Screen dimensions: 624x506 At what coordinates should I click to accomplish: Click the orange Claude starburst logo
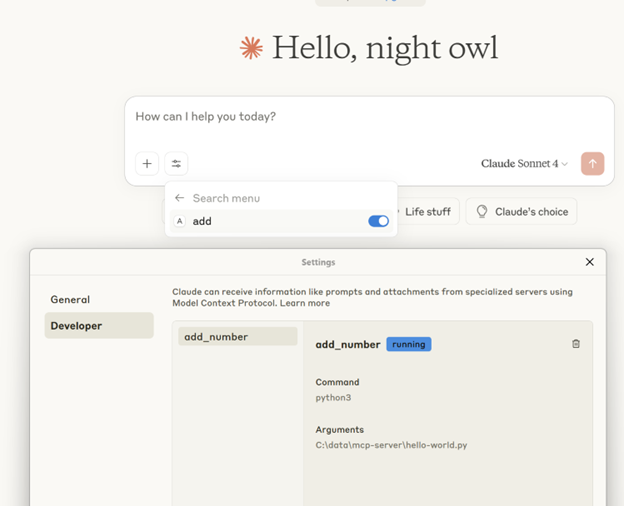pos(251,48)
